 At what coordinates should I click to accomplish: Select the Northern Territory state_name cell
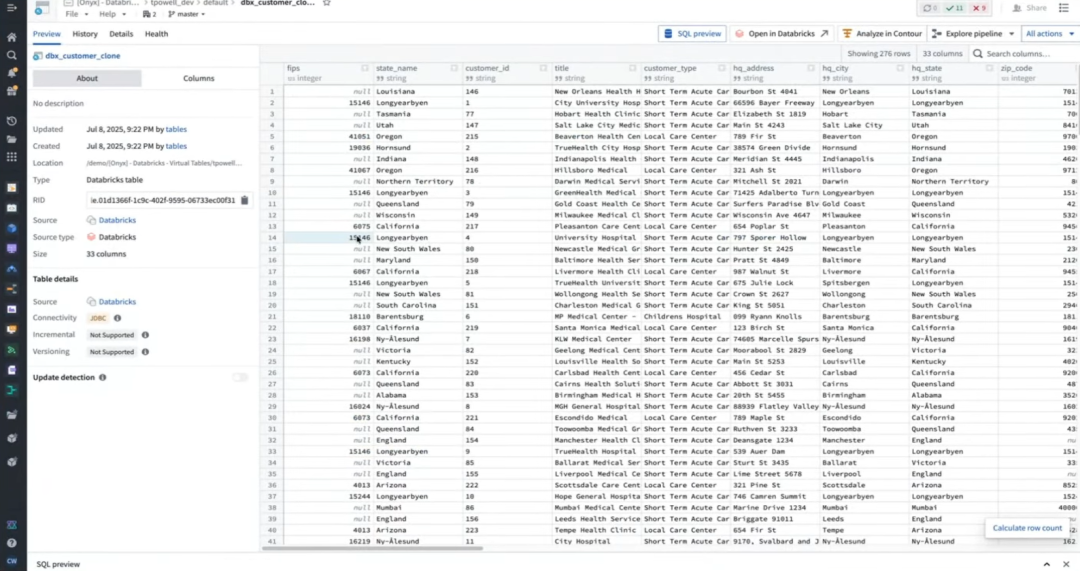tap(418, 182)
